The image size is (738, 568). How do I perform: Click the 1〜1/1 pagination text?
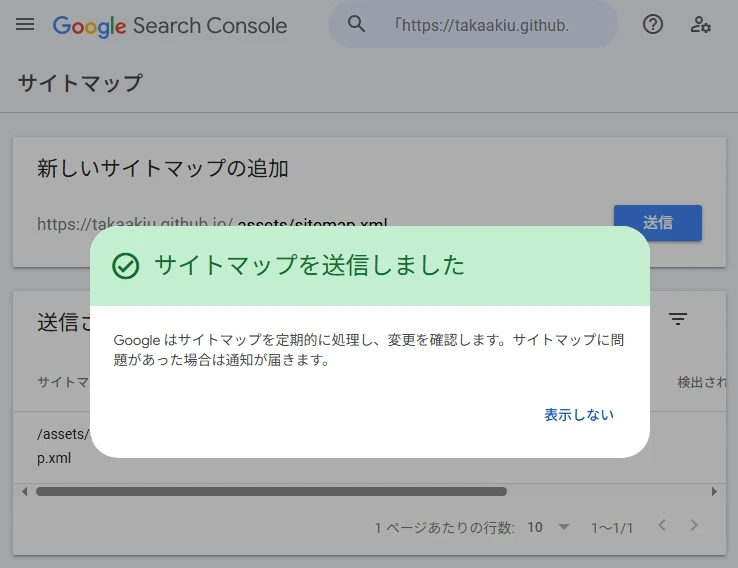[612, 528]
